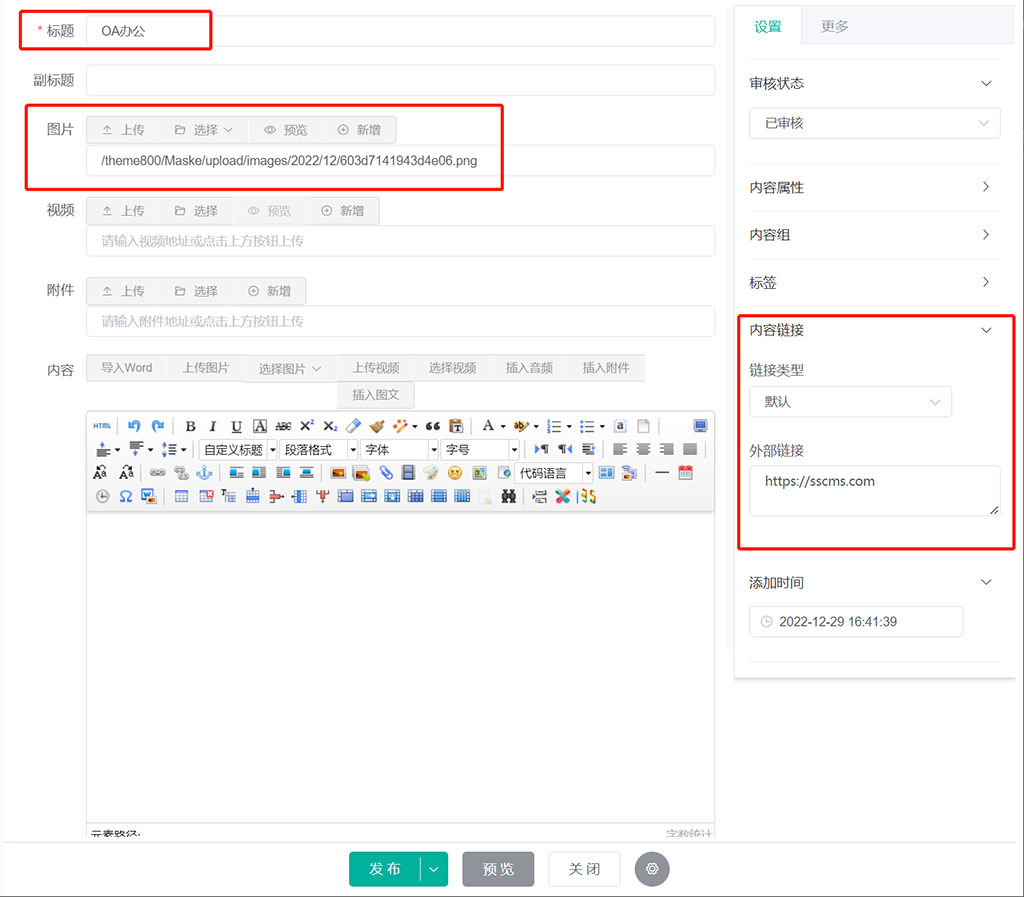Insert special character with Omega icon
Viewport: 1024px width, 897px height.
coord(126,496)
